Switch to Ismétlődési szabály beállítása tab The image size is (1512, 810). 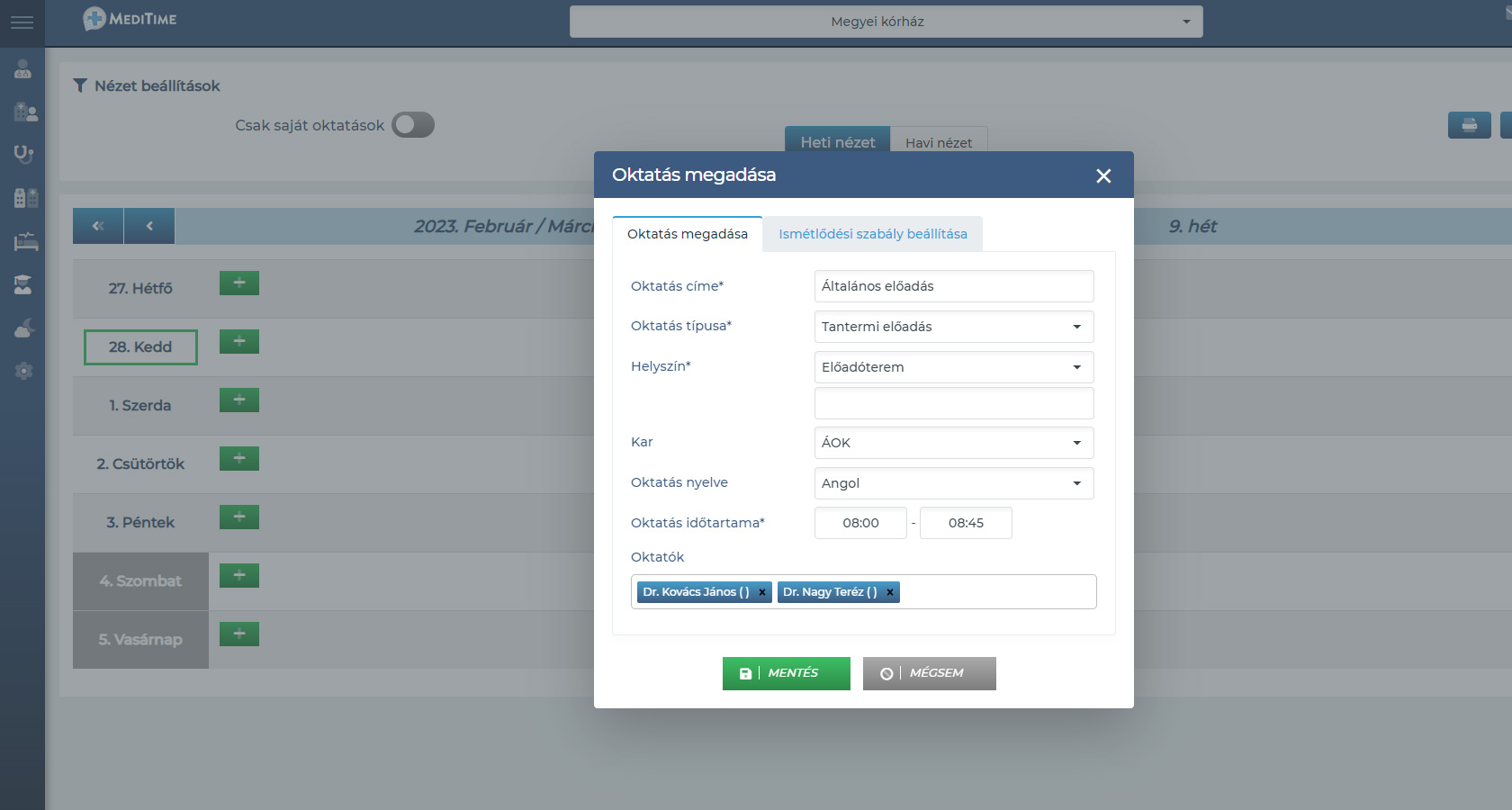(873, 234)
